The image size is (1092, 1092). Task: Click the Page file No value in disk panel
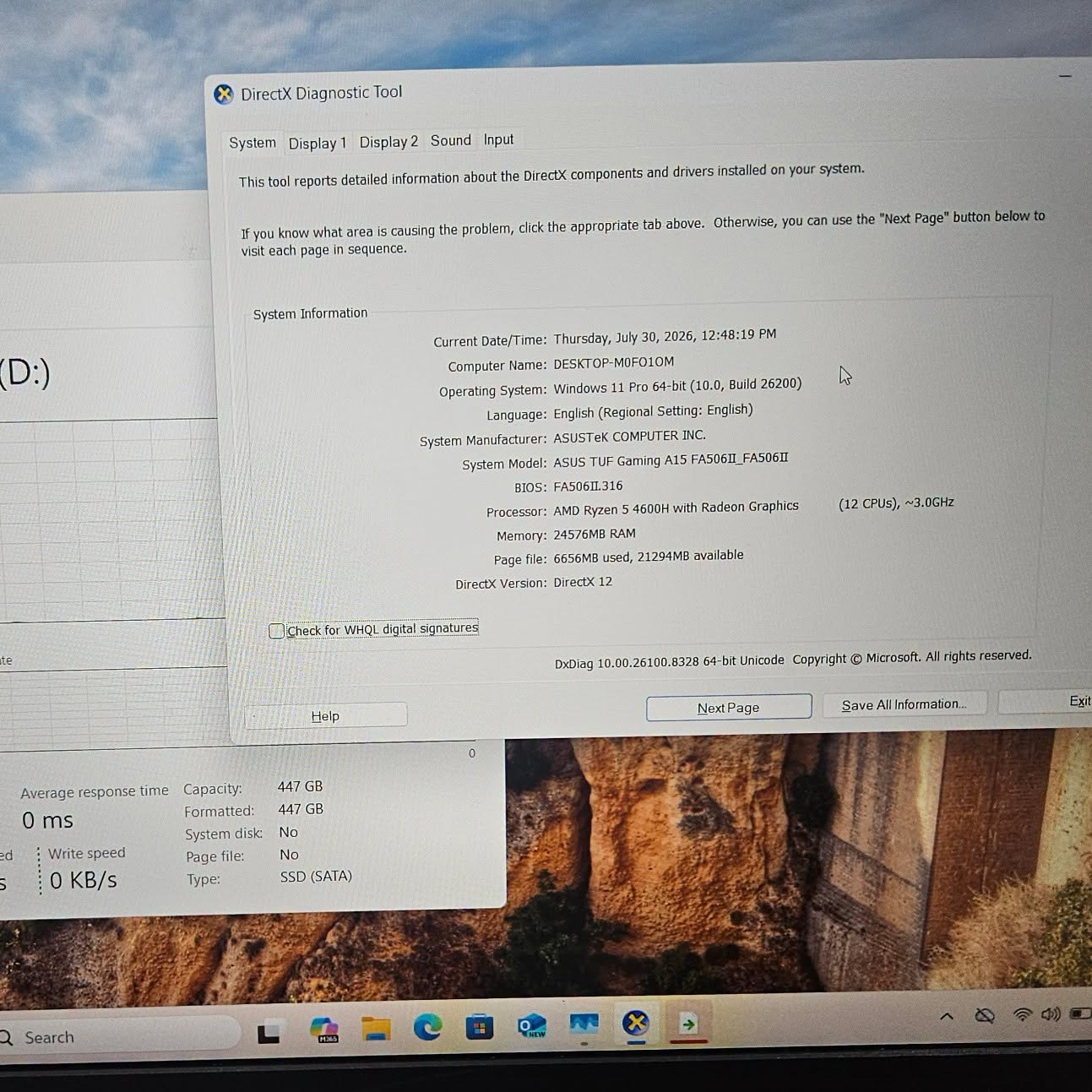click(x=289, y=855)
